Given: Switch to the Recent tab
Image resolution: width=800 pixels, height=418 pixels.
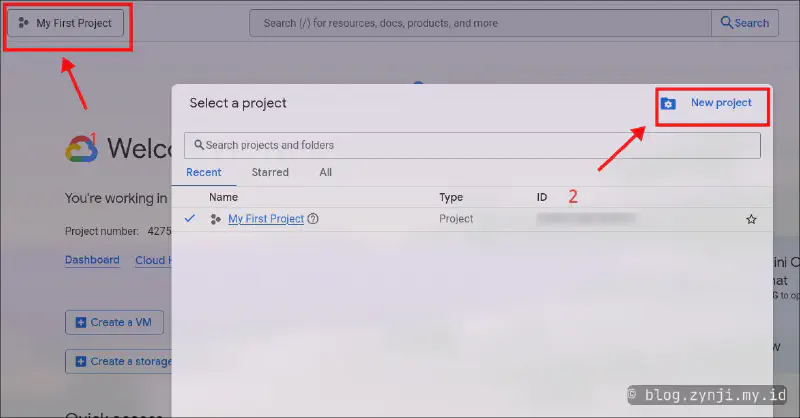Looking at the screenshot, I should click(204, 173).
